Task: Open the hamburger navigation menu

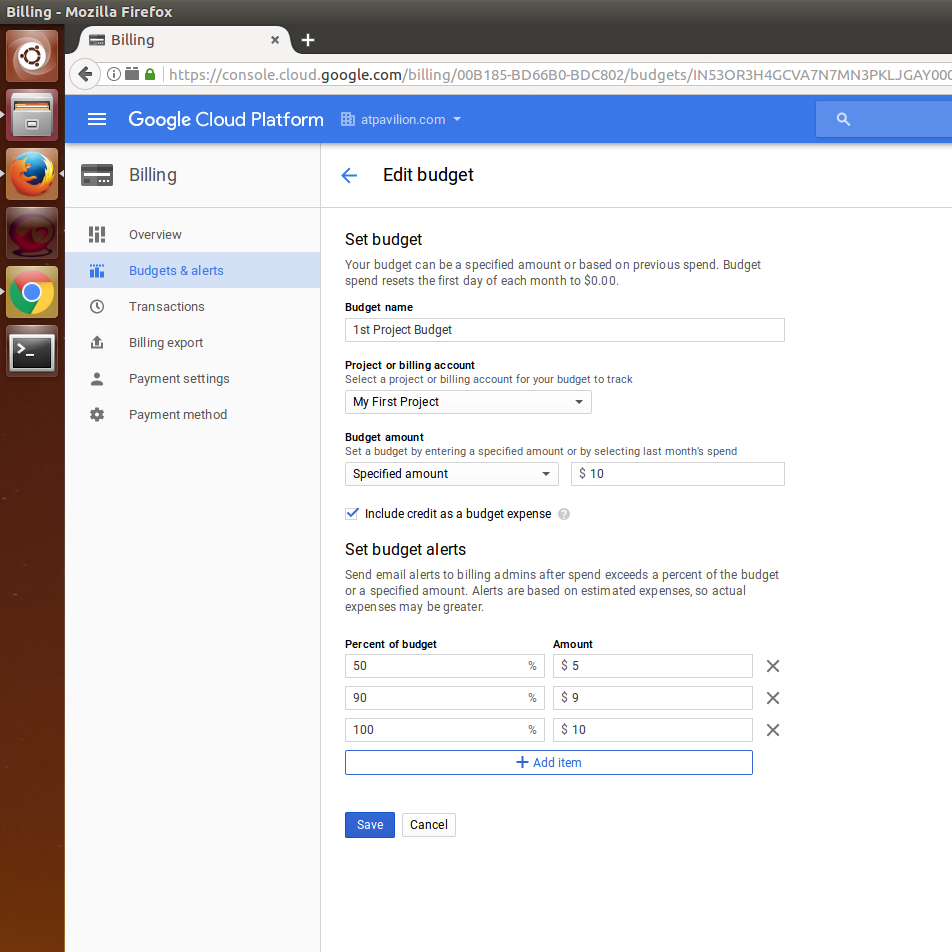Action: tap(97, 119)
